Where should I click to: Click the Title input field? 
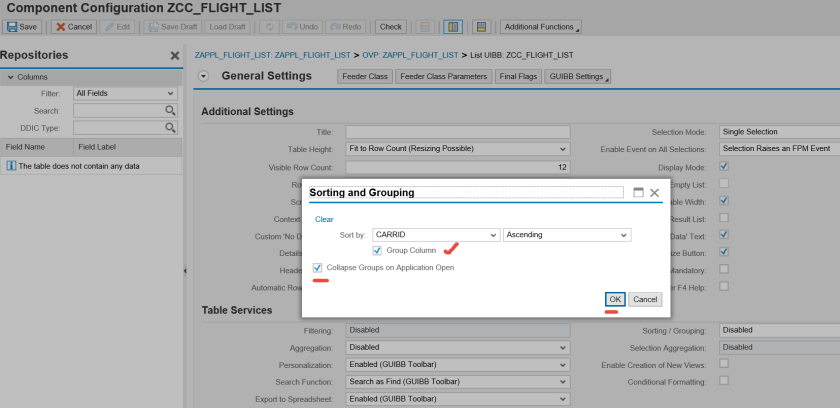coord(457,132)
